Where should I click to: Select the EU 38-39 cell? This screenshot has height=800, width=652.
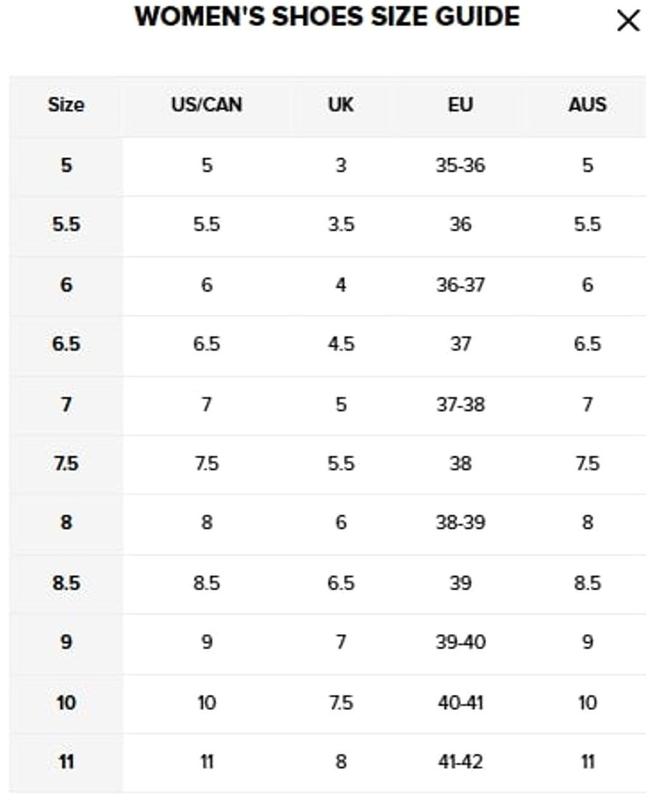click(x=460, y=523)
